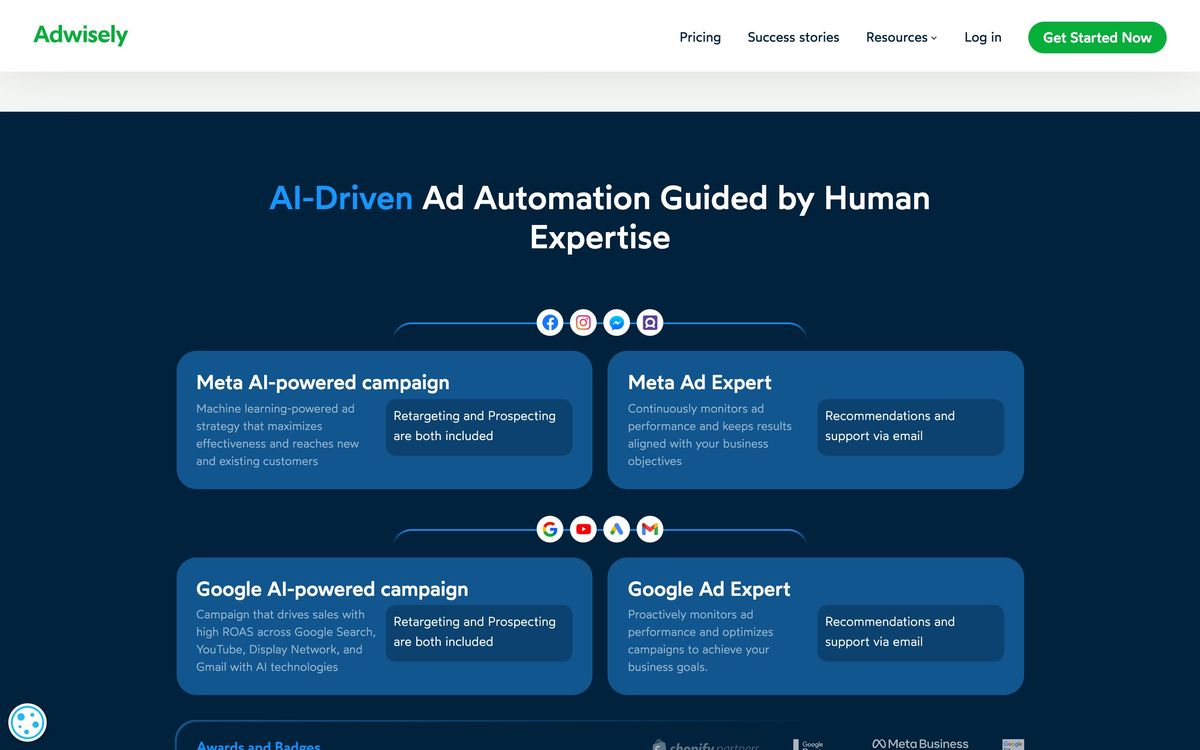Click the 'Proactively monitors ad performance' description
The height and width of the screenshot is (750, 1200).
[x=701, y=641]
